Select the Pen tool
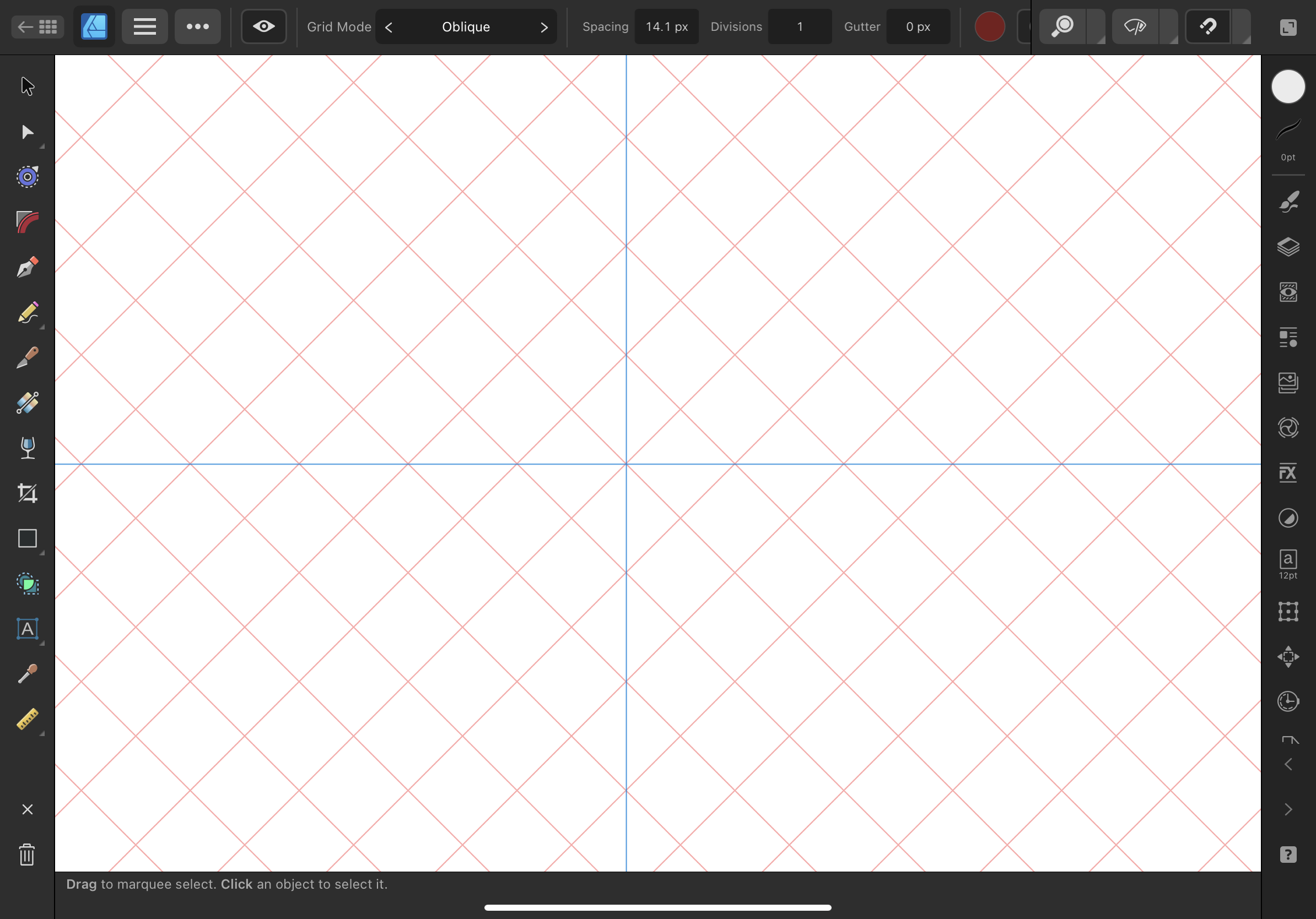 pos(28,268)
